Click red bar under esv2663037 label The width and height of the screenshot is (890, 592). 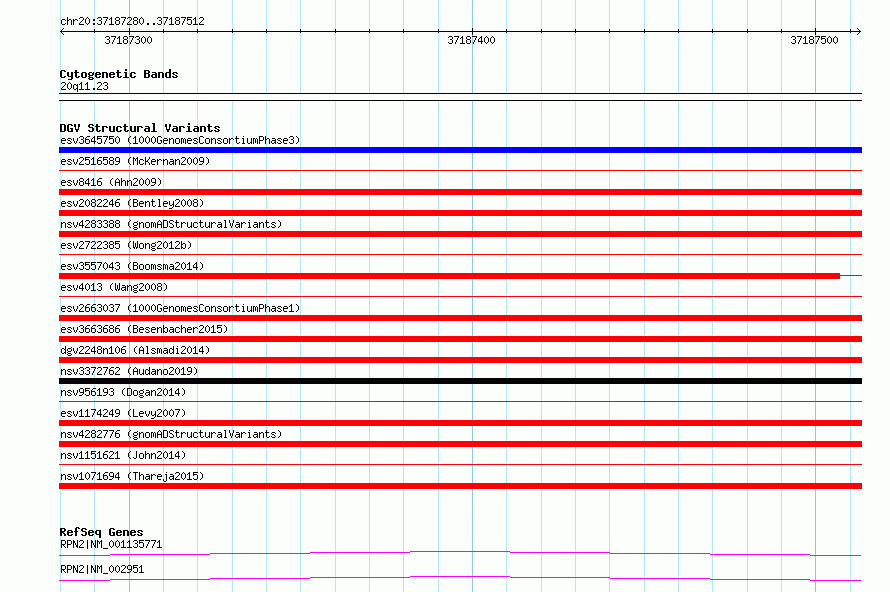460,318
